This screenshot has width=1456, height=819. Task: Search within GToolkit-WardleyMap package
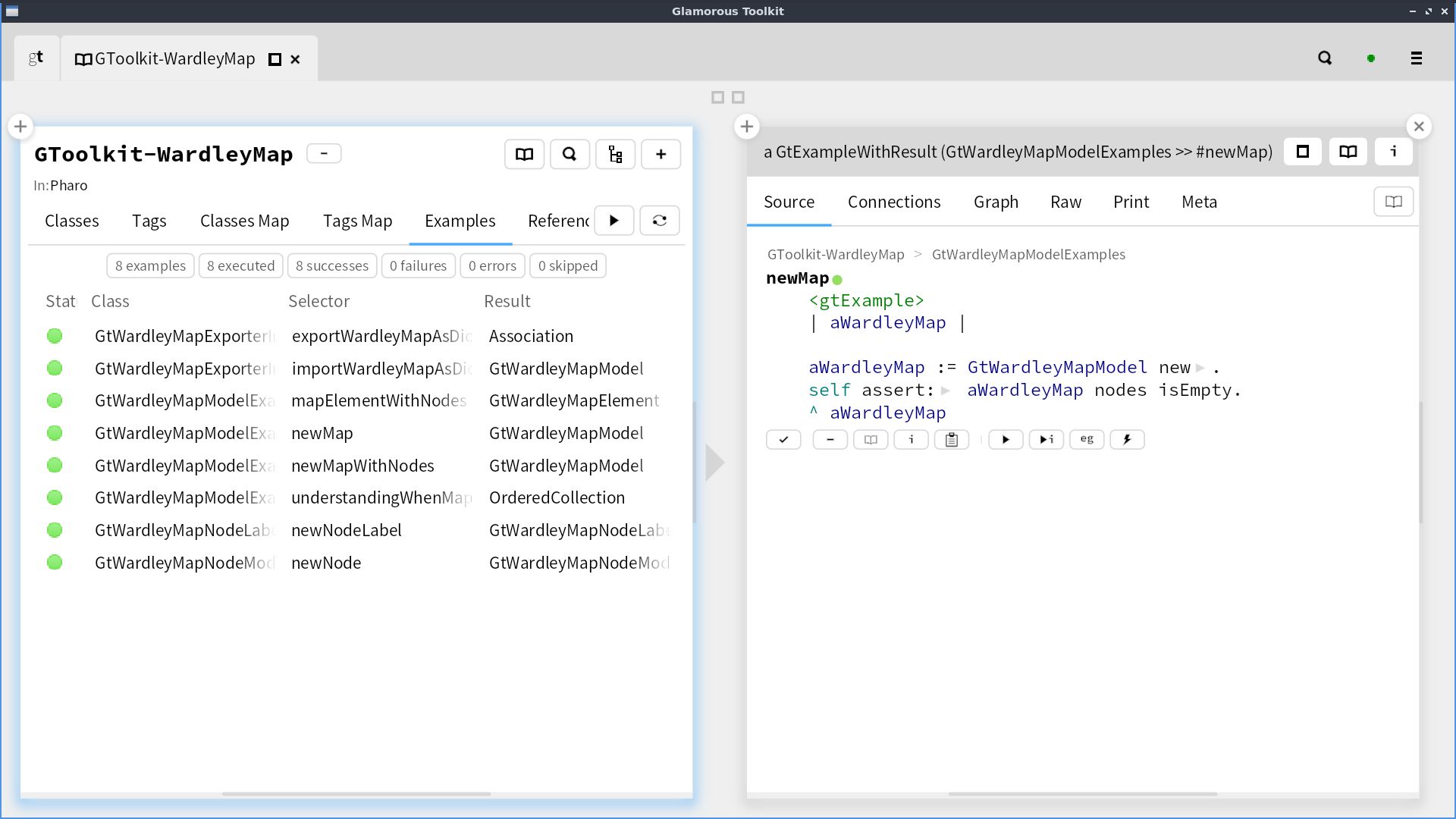click(x=570, y=155)
